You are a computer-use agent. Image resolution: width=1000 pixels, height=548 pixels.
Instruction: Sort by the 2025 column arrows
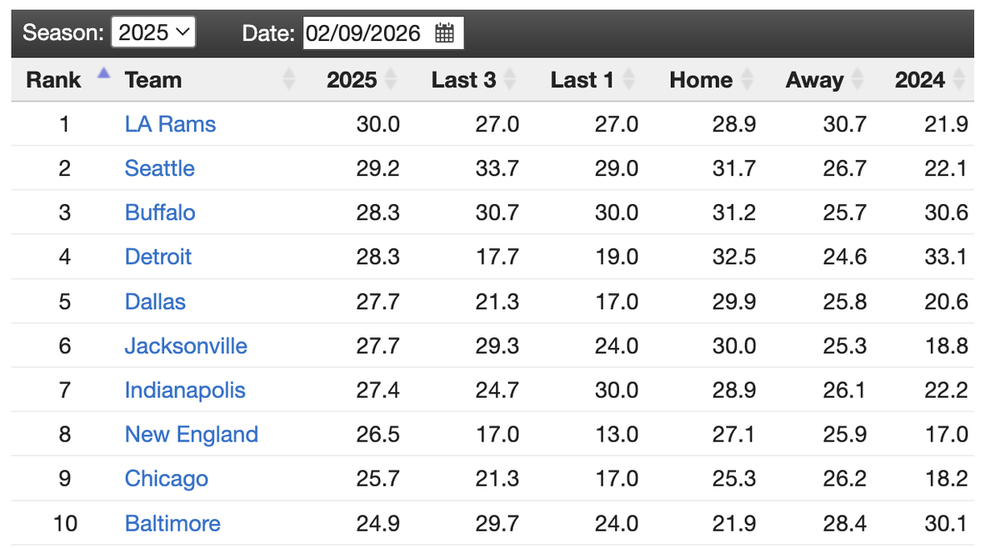pos(391,80)
